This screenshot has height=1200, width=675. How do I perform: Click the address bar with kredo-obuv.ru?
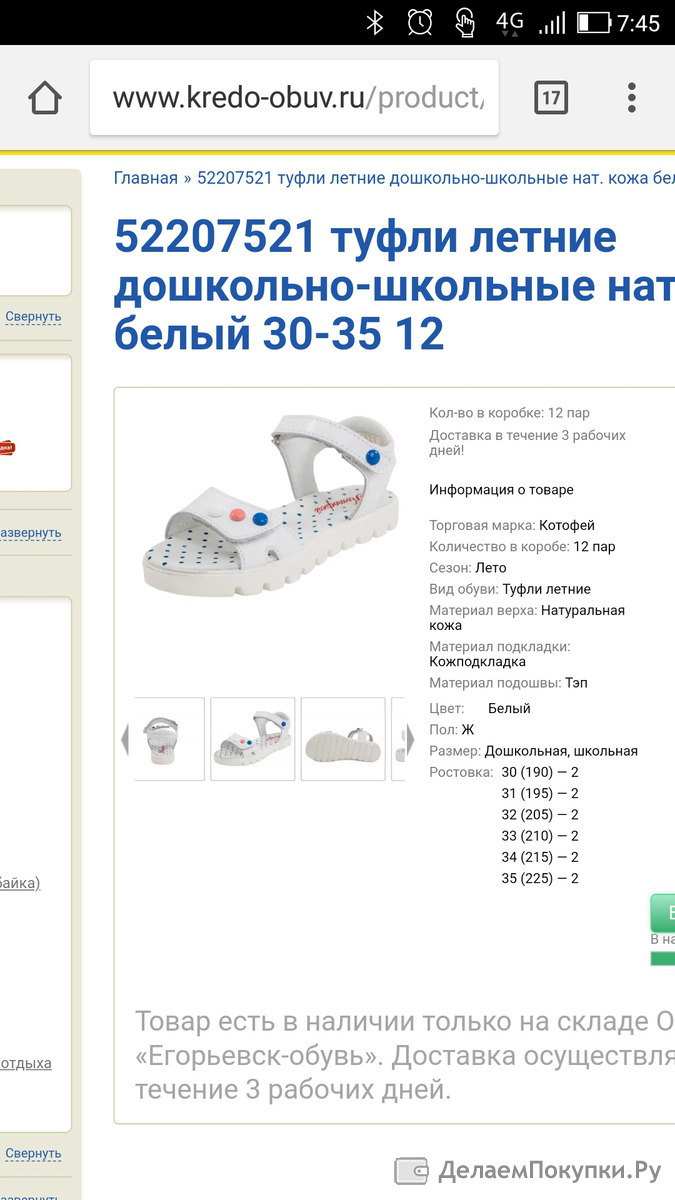[x=294, y=98]
